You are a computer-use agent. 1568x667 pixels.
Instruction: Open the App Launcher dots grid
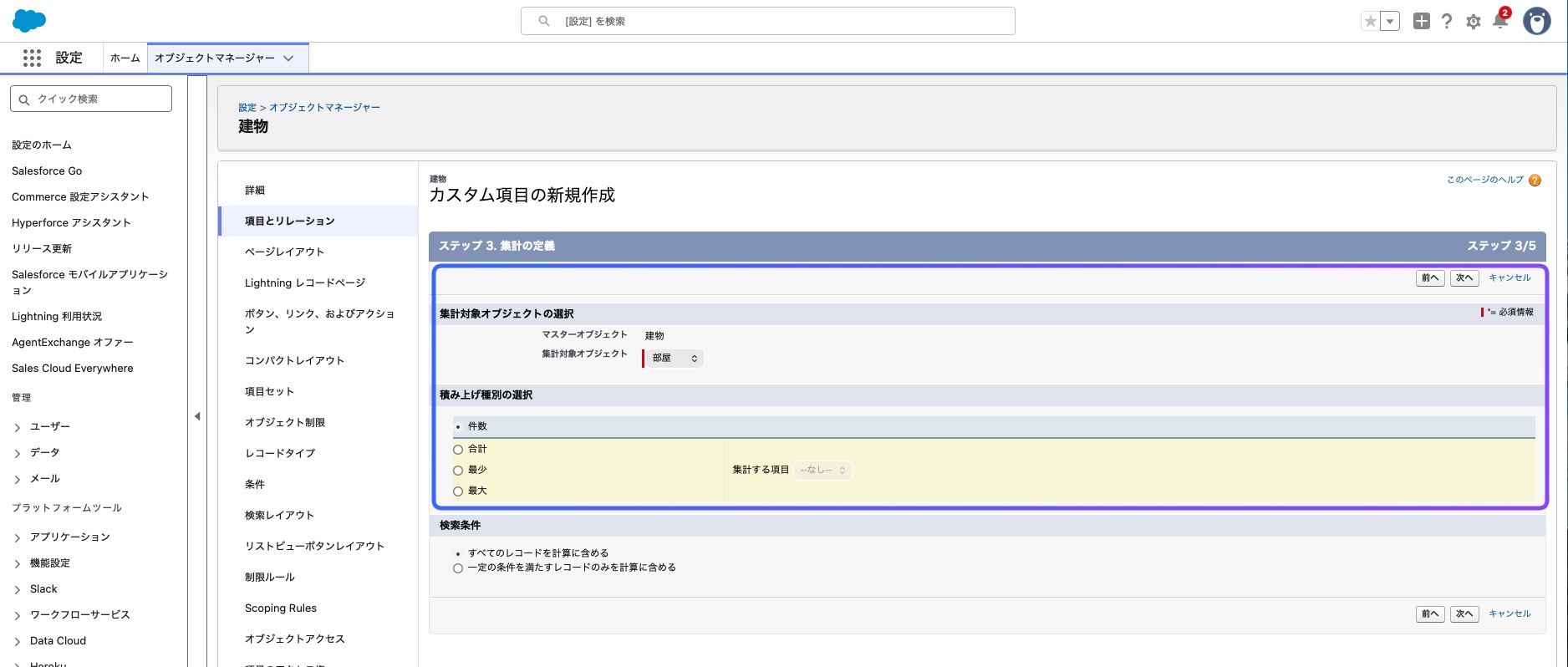tap(32, 58)
